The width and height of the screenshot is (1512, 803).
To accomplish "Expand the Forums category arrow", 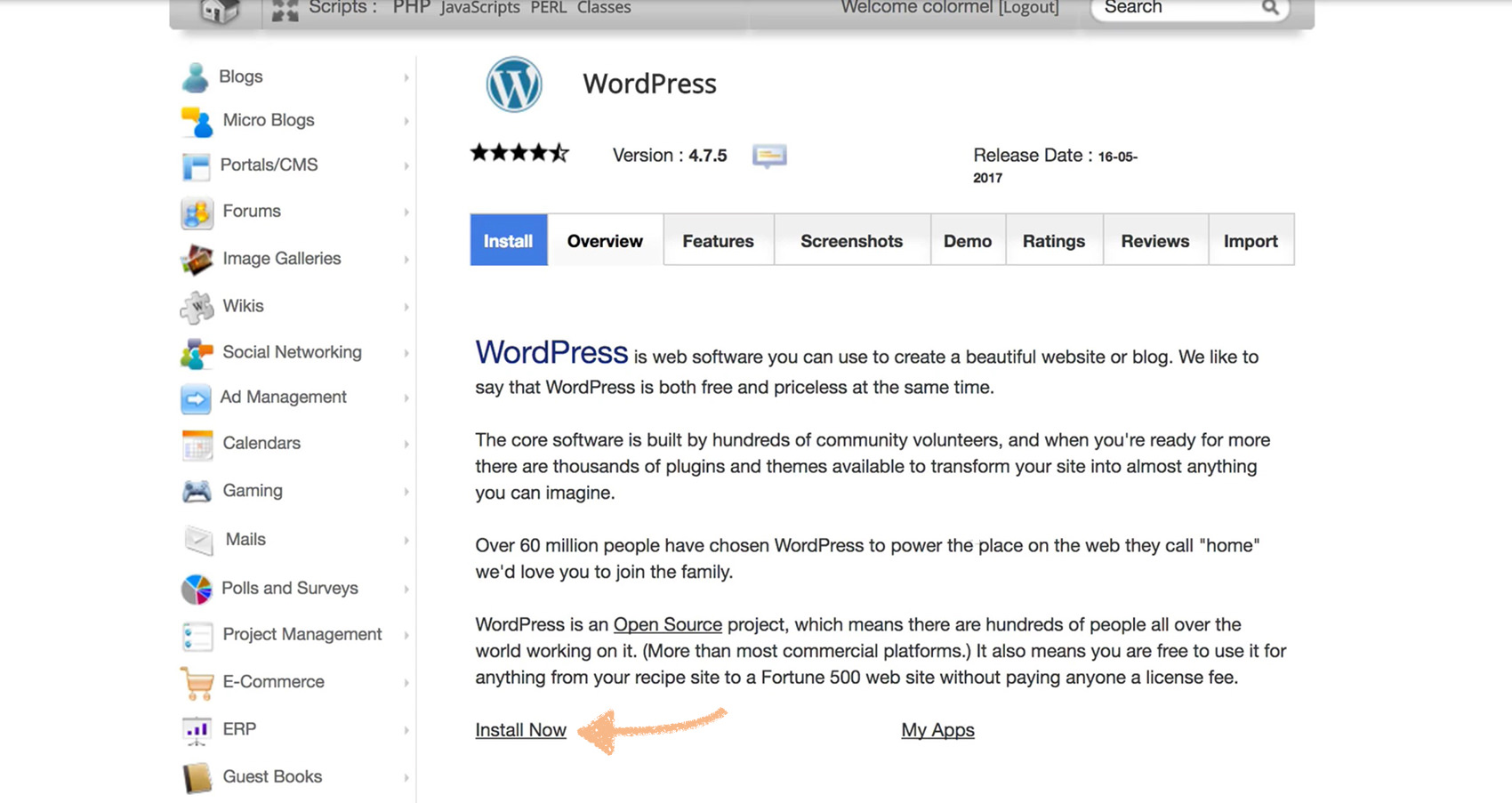I will [406, 213].
